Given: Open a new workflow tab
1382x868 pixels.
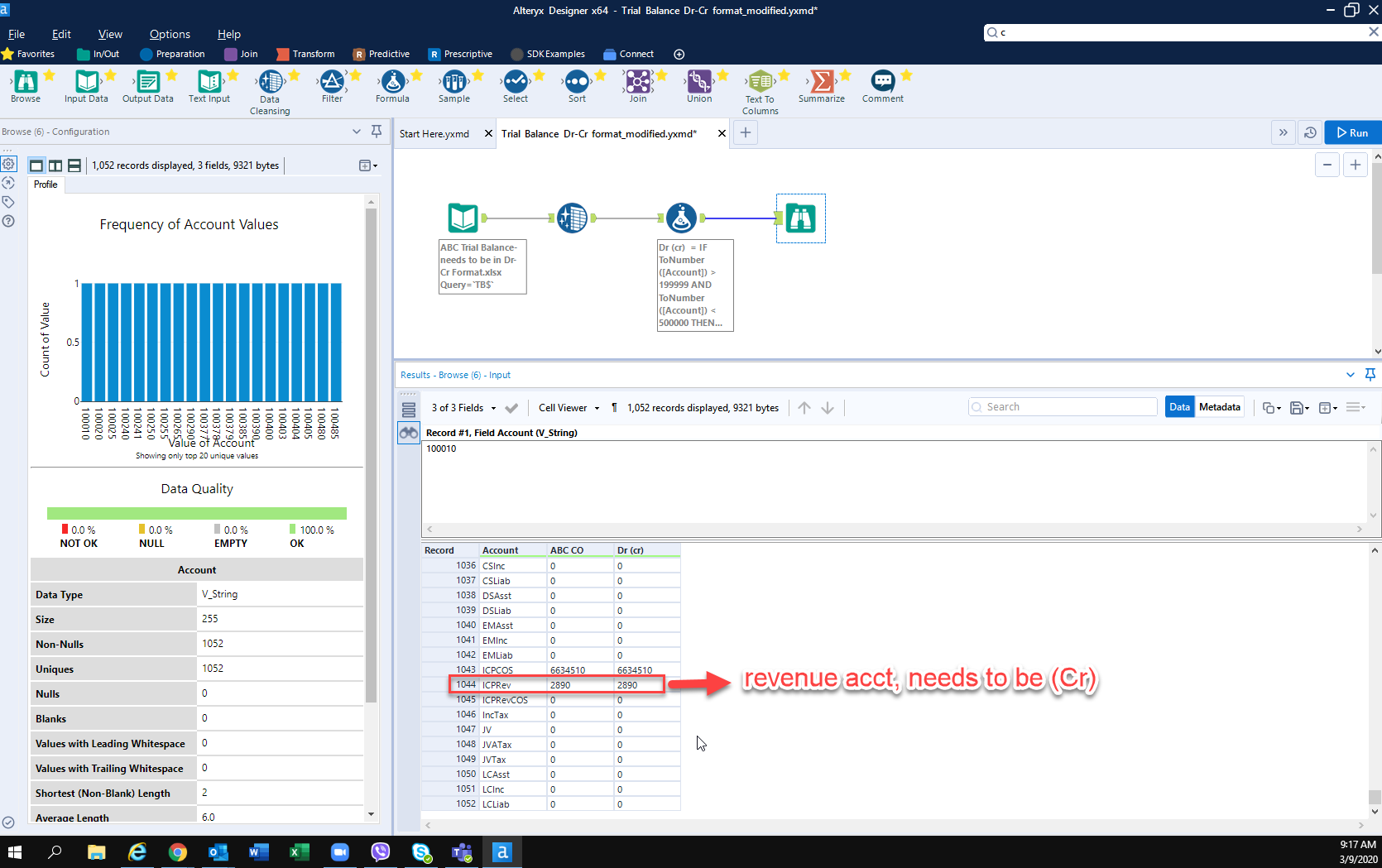Looking at the screenshot, I should (x=746, y=132).
